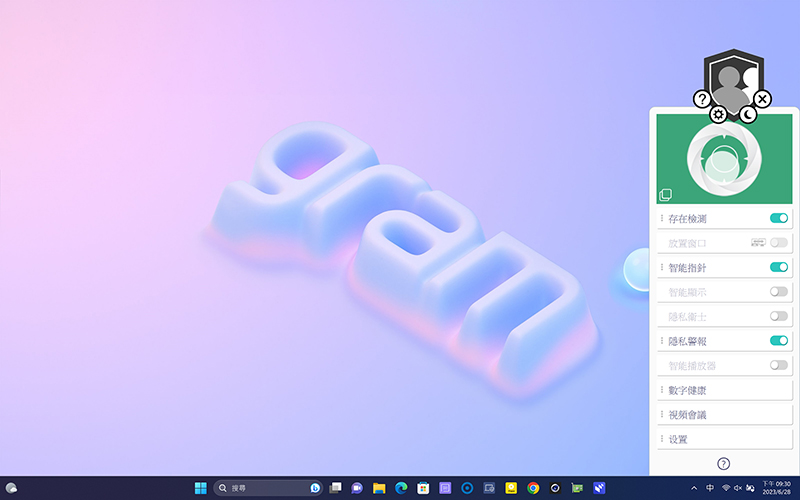800x500 pixels.
Task: Open File Explorer from the taskbar
Action: coord(379,488)
